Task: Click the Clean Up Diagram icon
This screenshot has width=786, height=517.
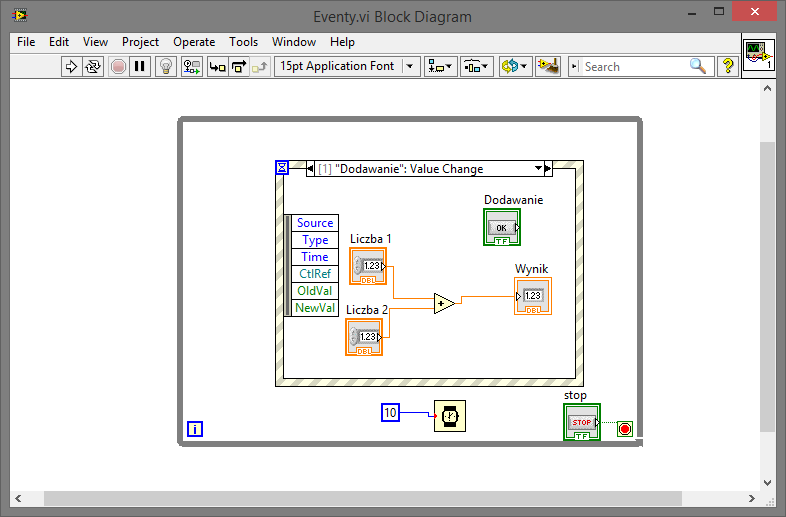Action: pos(547,67)
